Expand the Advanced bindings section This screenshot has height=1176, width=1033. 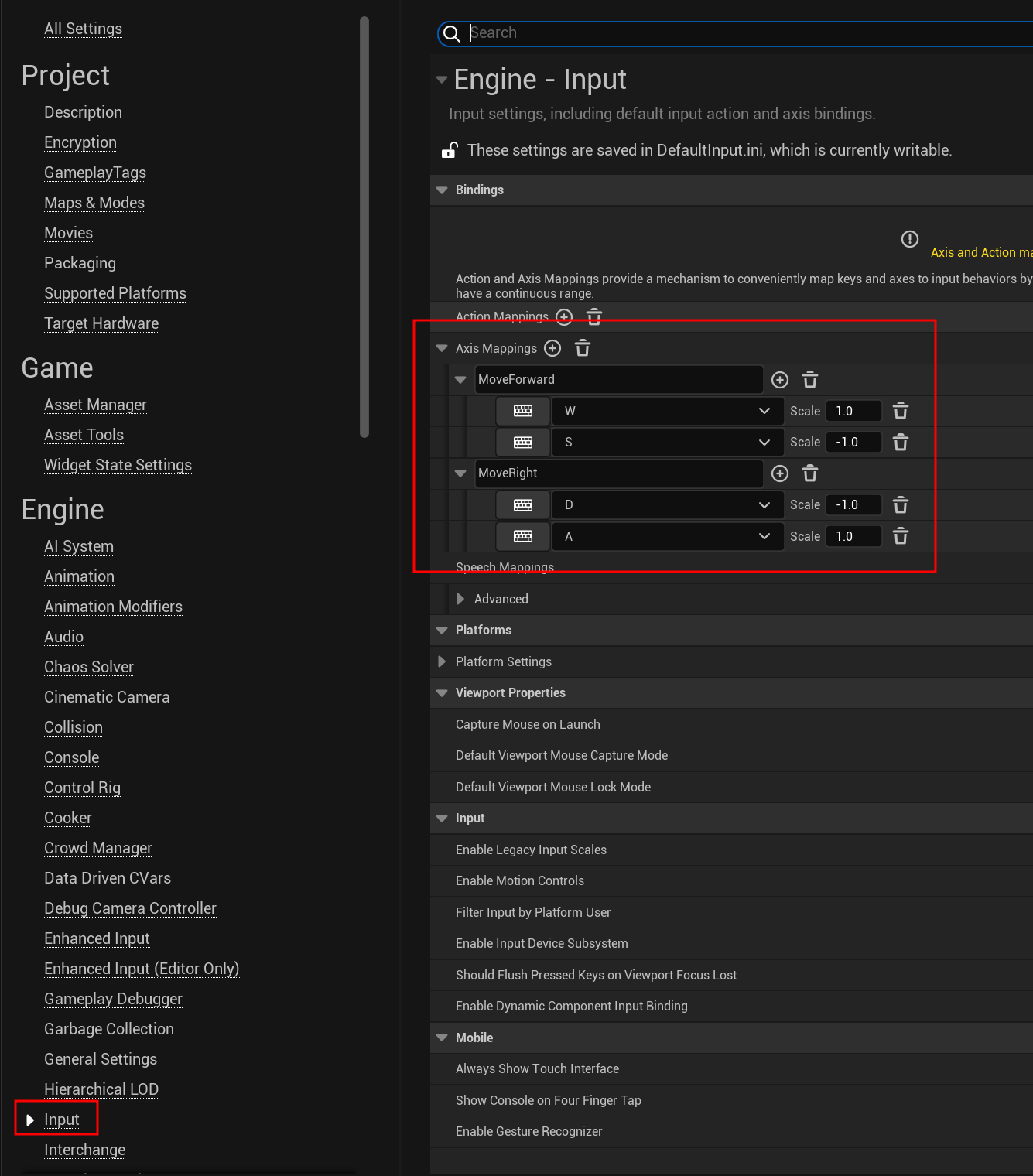pyautogui.click(x=460, y=599)
